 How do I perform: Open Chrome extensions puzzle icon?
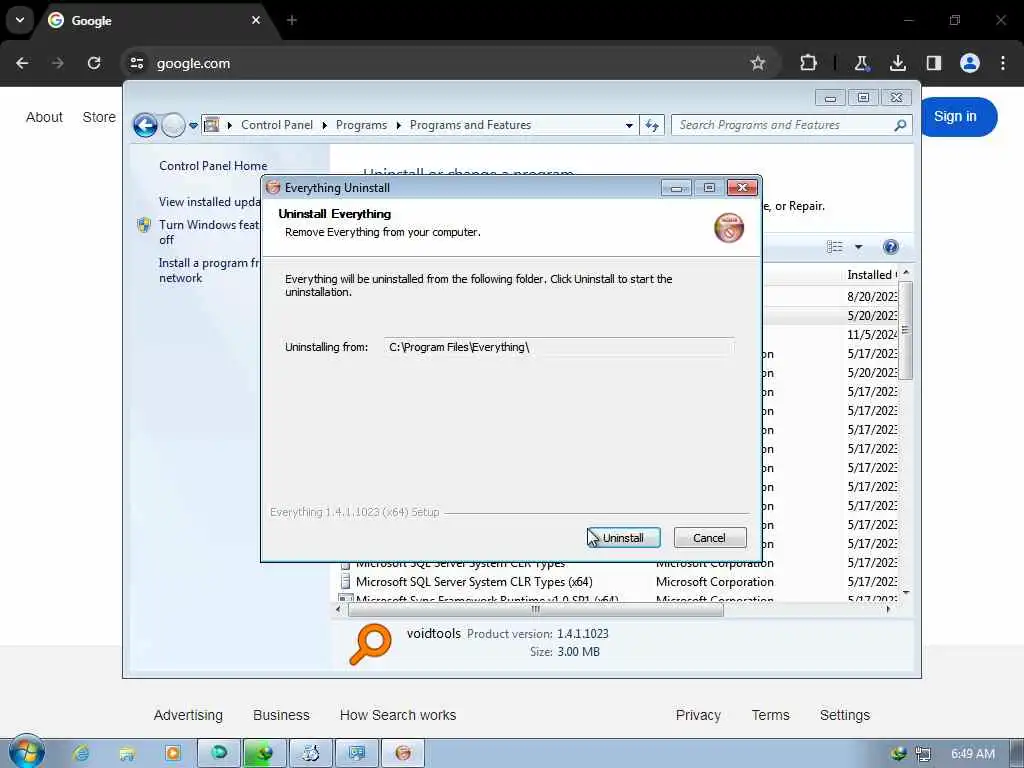click(x=808, y=63)
